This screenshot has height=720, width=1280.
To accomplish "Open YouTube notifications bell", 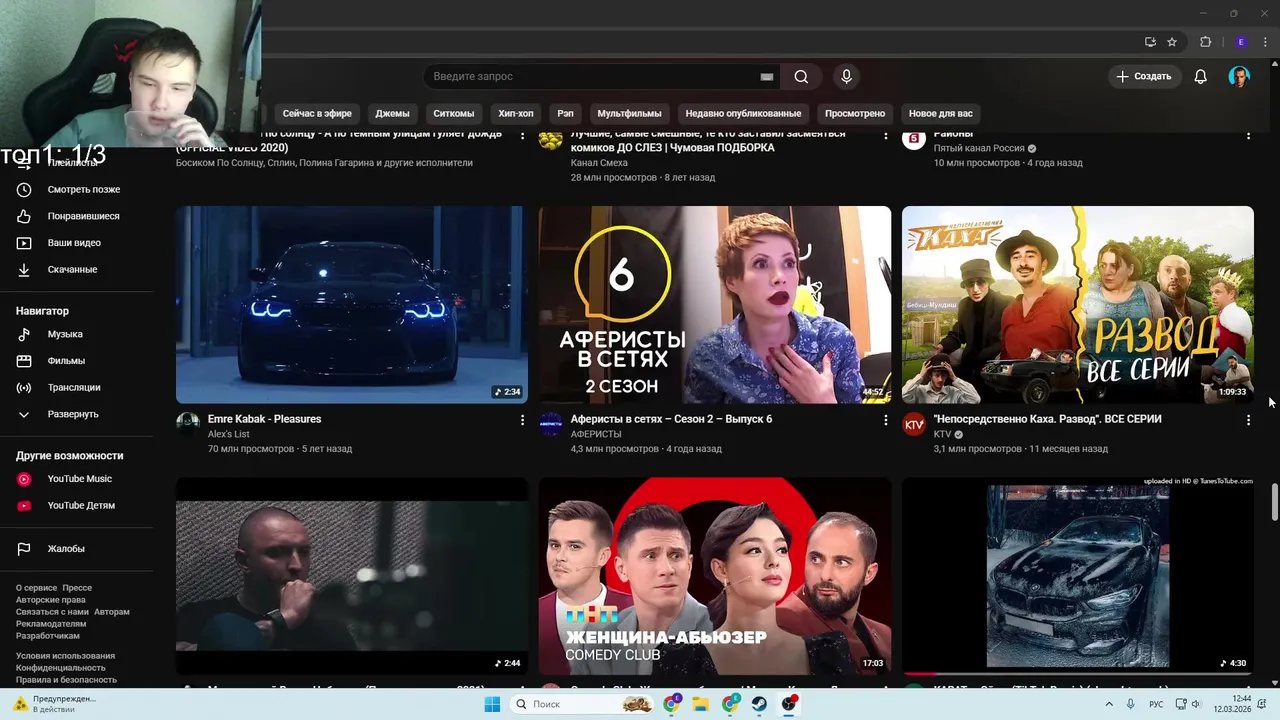I will (x=1201, y=77).
